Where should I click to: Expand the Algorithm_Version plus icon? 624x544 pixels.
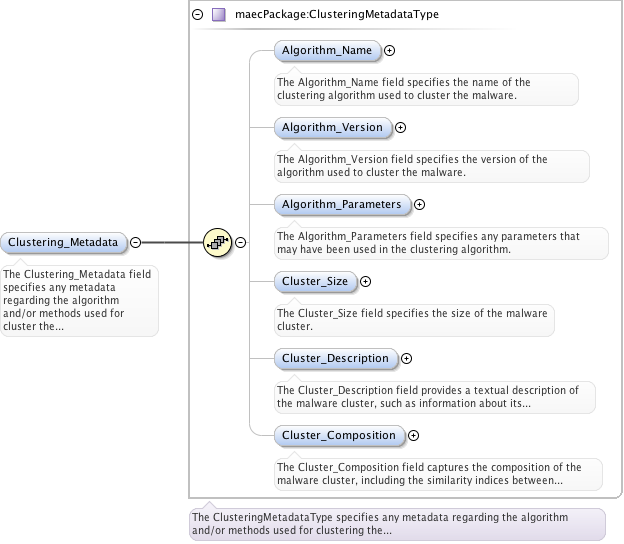(x=400, y=127)
